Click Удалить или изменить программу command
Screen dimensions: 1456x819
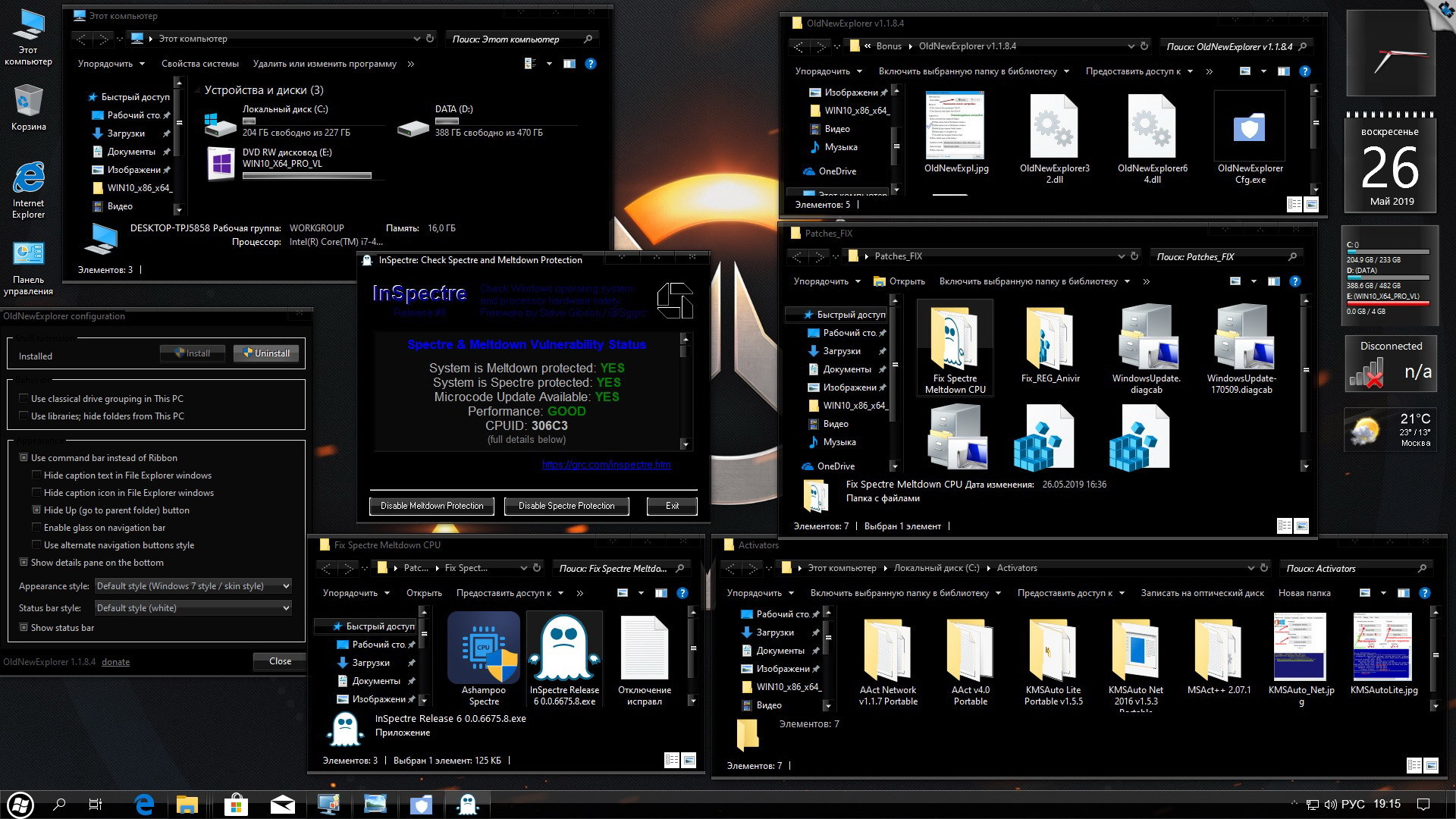pos(325,64)
